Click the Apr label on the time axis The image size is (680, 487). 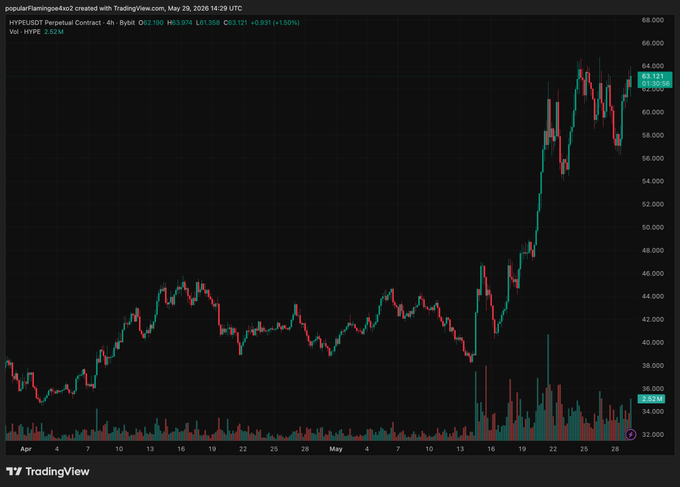[x=26, y=449]
